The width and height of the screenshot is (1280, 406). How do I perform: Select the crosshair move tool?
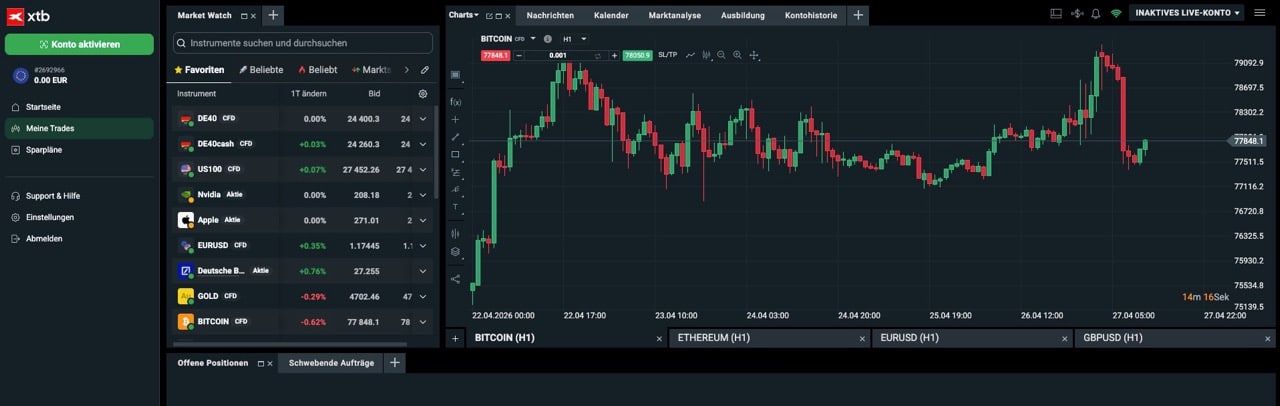[x=754, y=55]
